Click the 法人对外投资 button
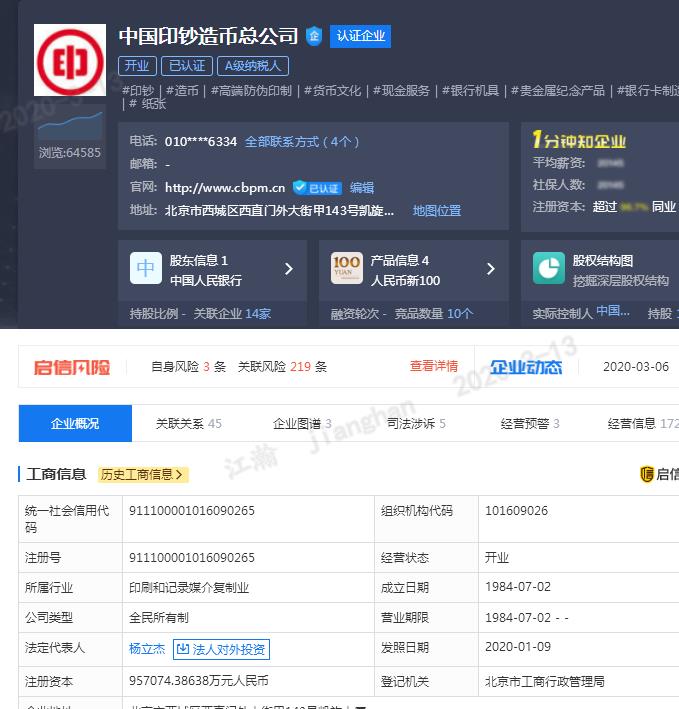The width and height of the screenshot is (679, 709). coord(222,649)
